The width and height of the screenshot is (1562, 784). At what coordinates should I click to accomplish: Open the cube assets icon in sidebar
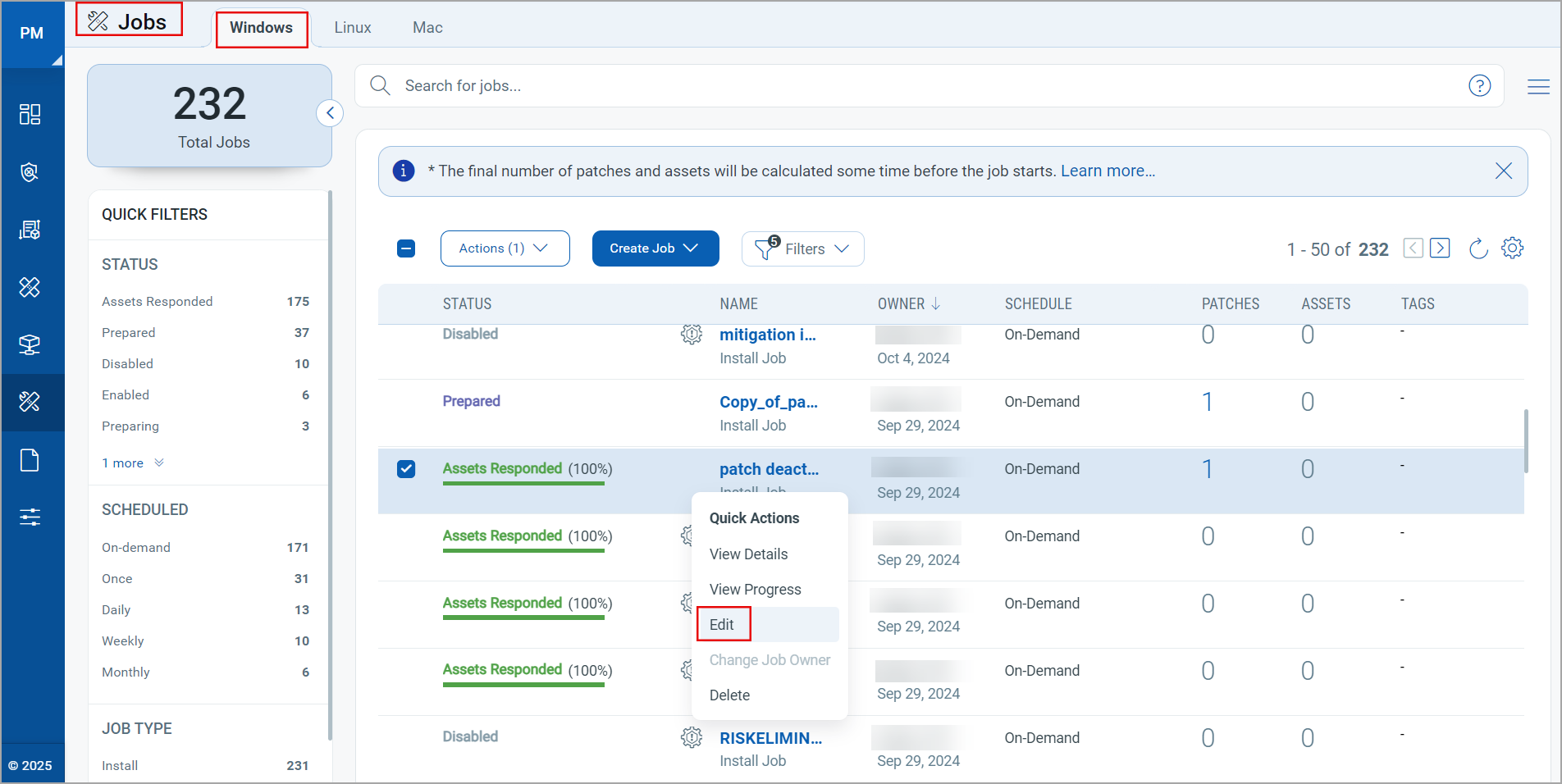30,344
